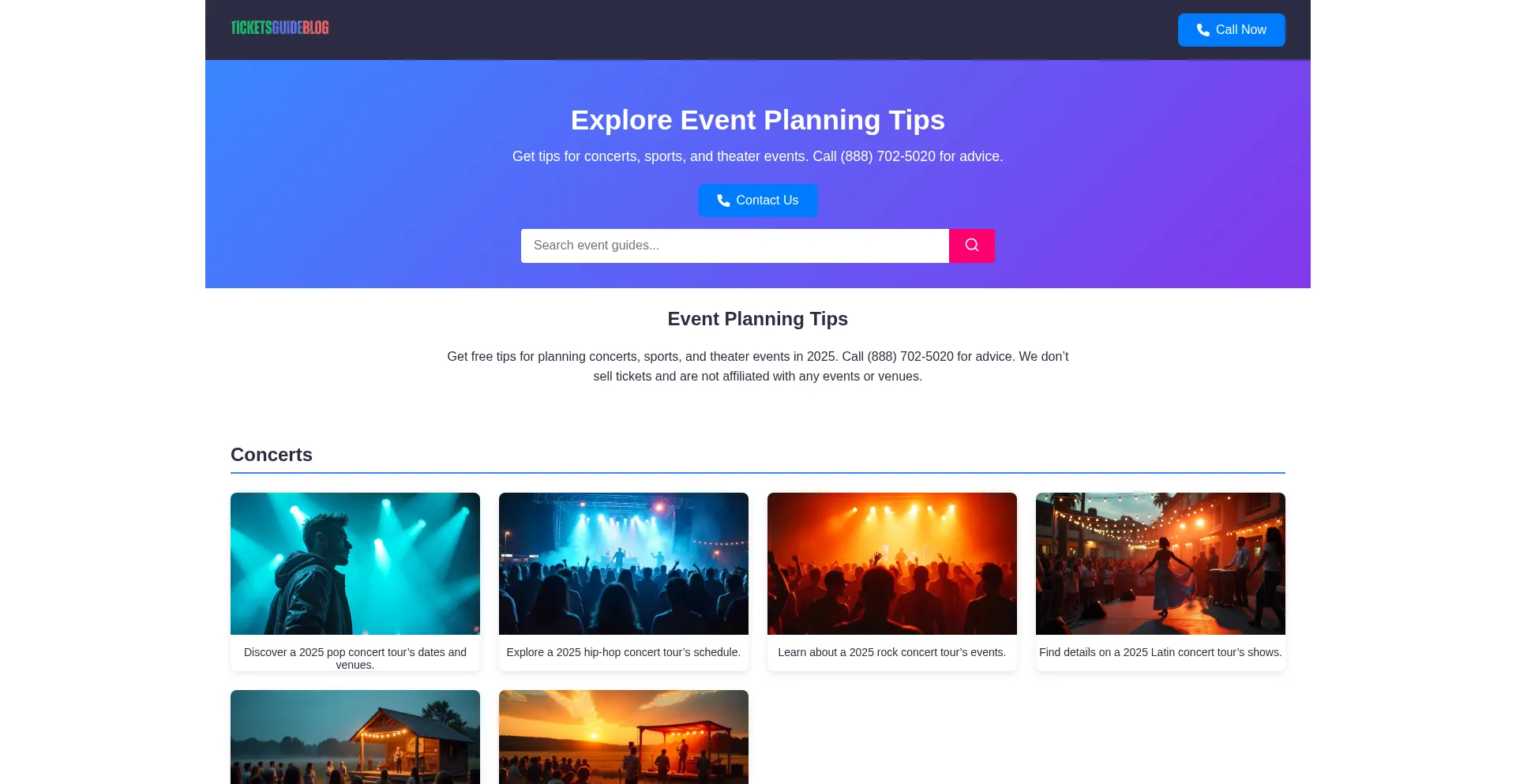The height and width of the screenshot is (784, 1516).
Task: Click the TicketsGuideBlog logo
Action: click(280, 28)
